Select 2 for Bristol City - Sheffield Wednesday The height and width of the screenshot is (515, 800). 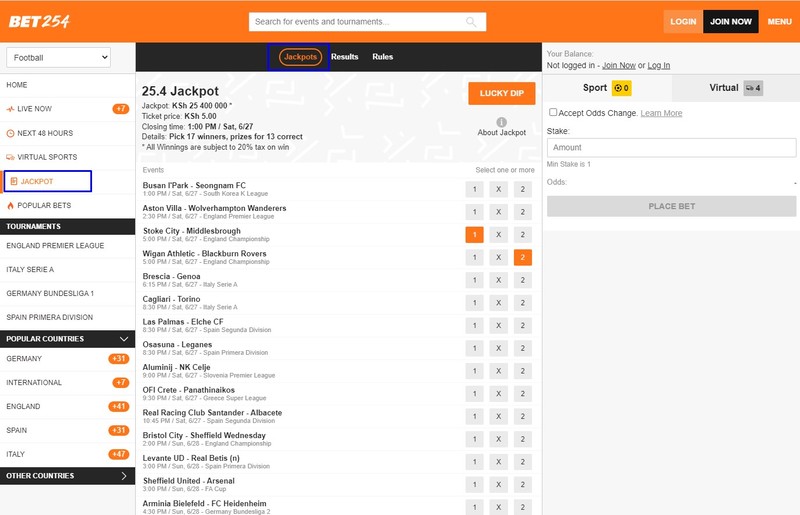coord(522,439)
